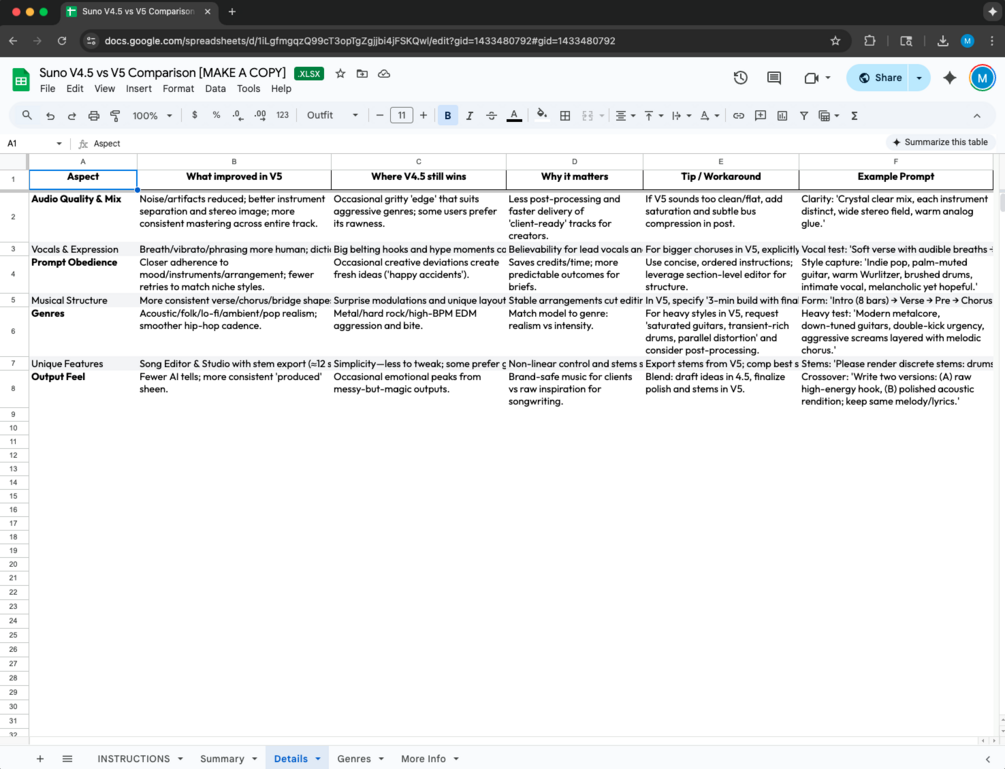The height and width of the screenshot is (769, 1005).
Task: Open horizontal align dropdown
Action: 625,116
